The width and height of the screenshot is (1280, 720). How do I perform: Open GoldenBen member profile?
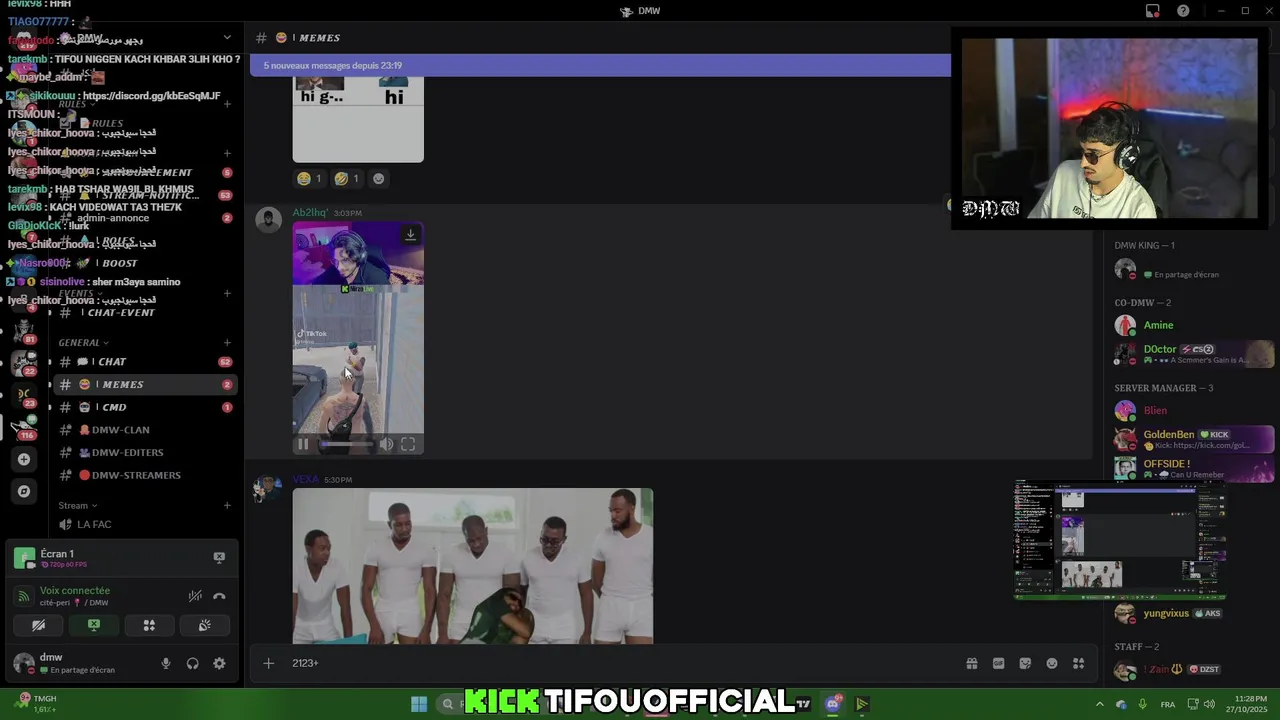[1193, 439]
